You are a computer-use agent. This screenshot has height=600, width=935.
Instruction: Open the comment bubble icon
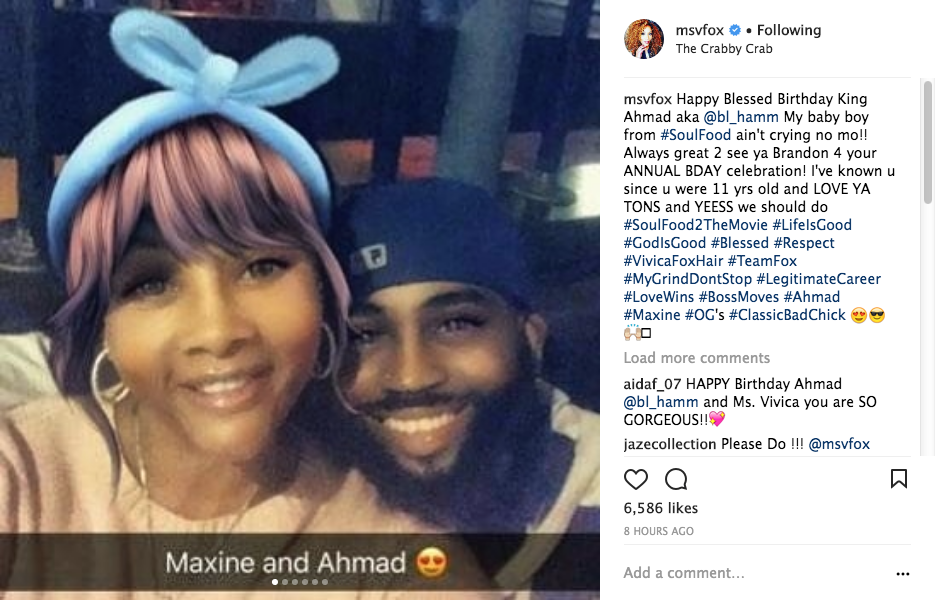(x=676, y=479)
